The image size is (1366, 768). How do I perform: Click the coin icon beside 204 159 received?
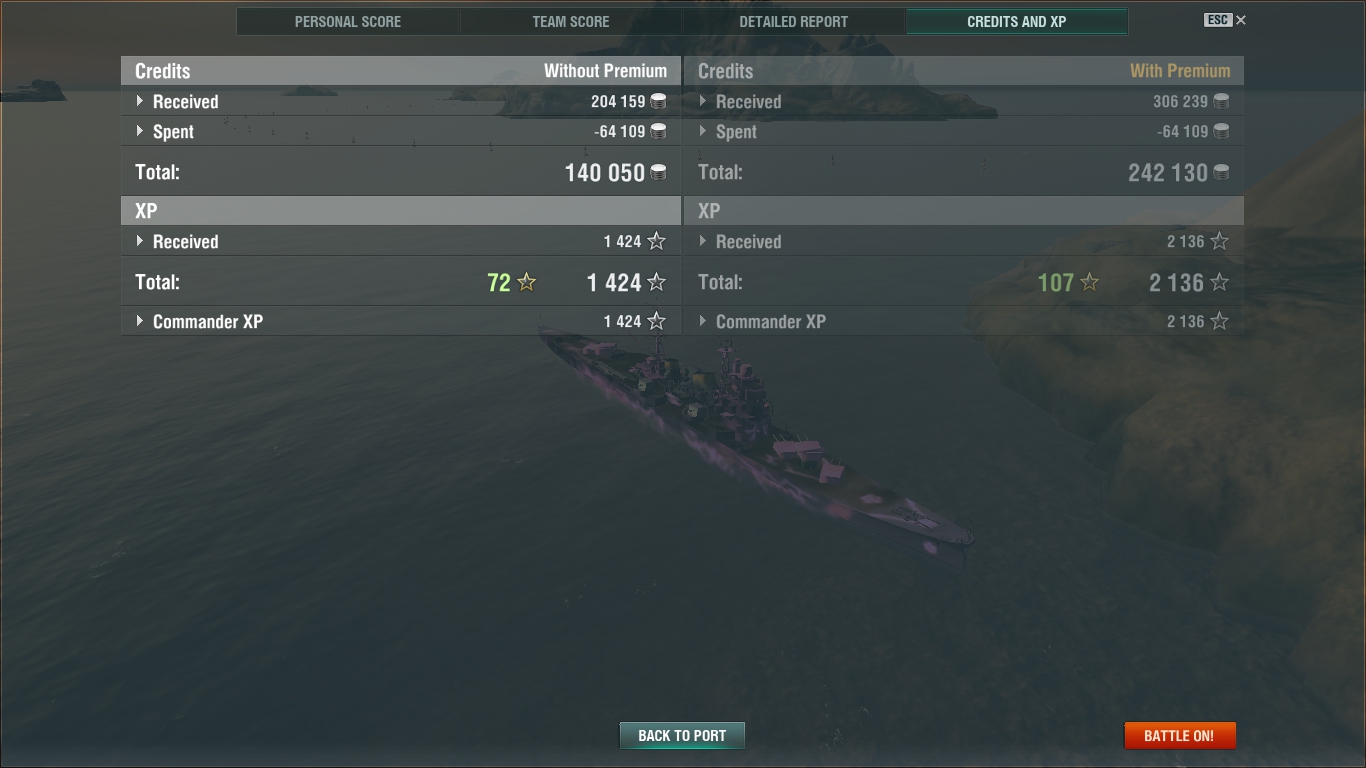(658, 101)
